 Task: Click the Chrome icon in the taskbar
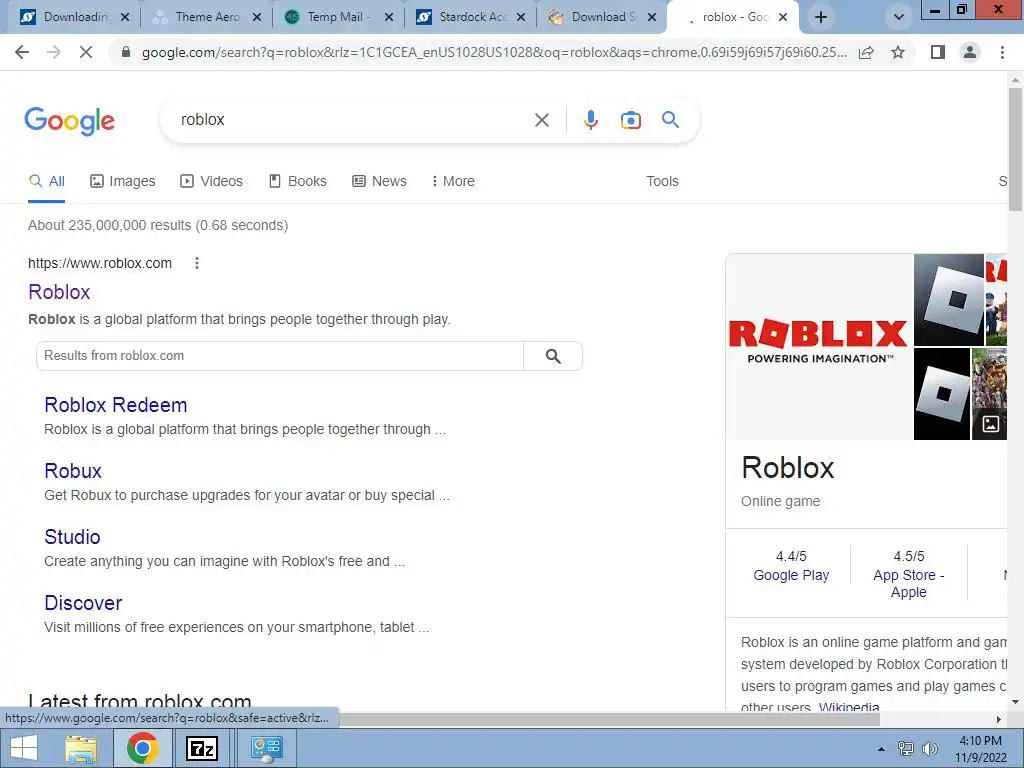[x=142, y=748]
